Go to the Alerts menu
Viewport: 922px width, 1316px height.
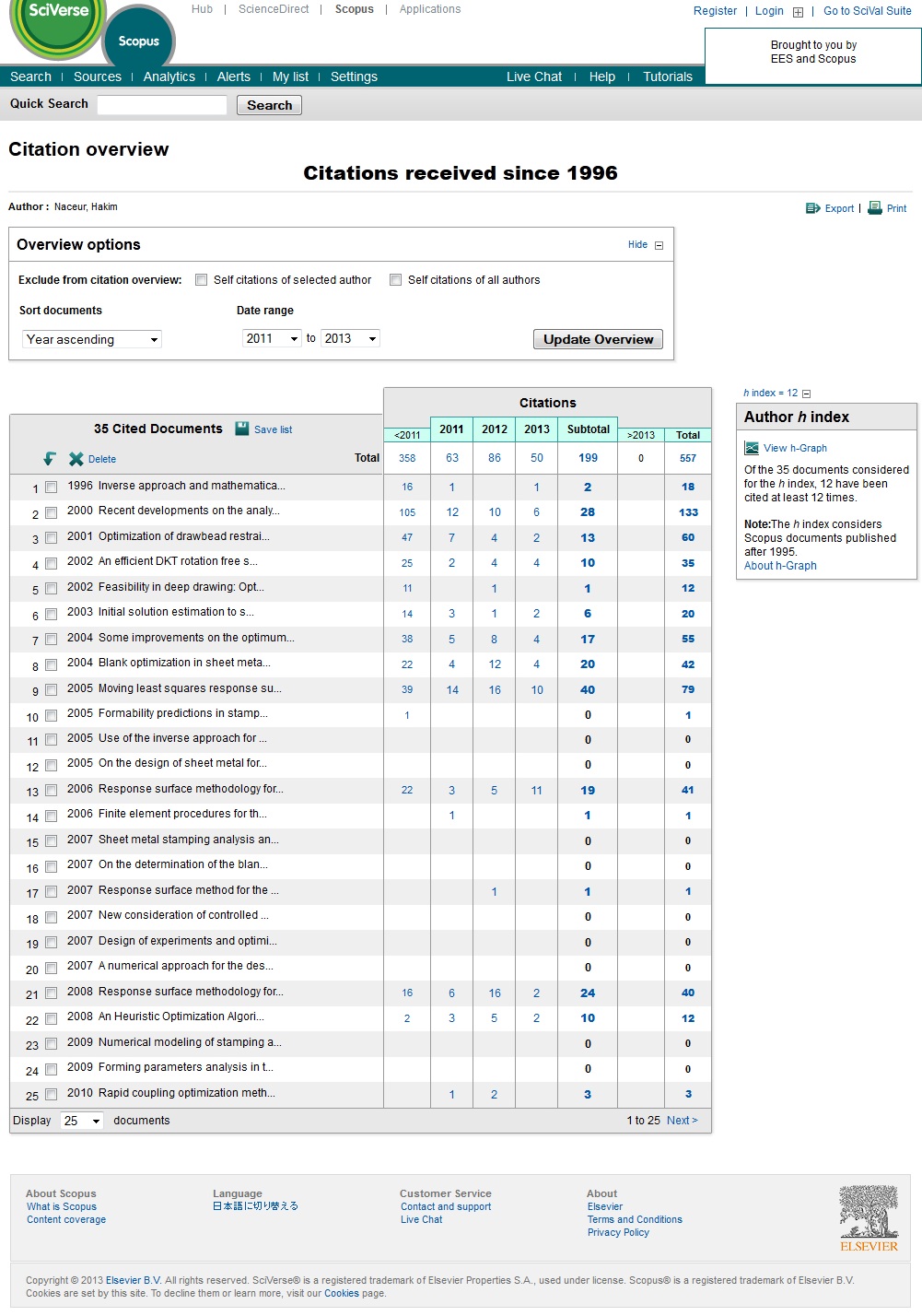[x=234, y=76]
